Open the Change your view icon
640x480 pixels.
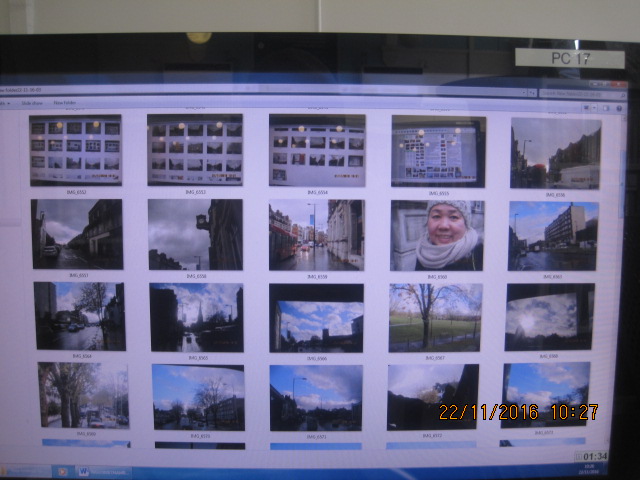coord(587,108)
